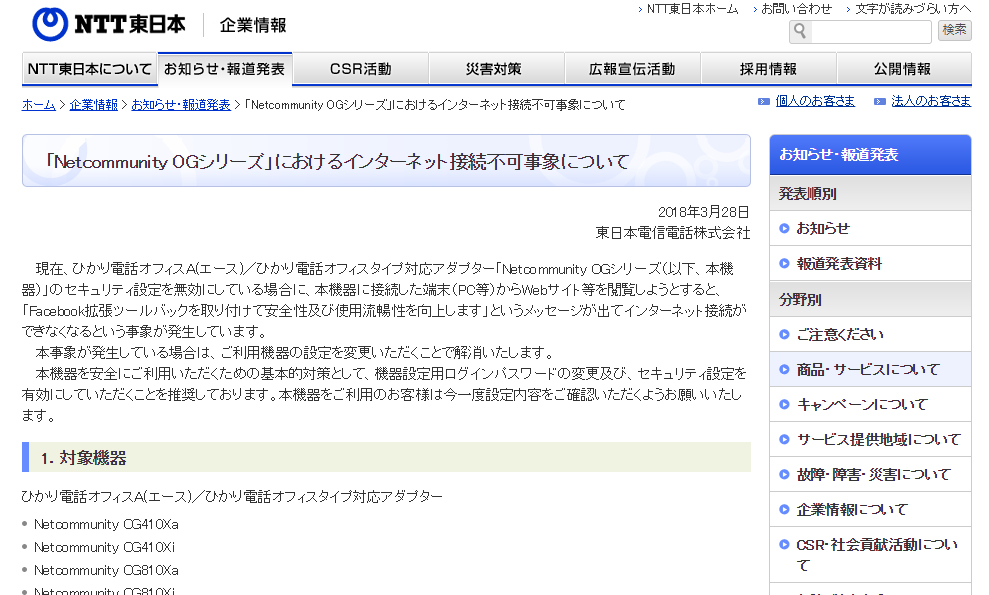Click bullet icon next to CSR・社会貢献活動について

pyautogui.click(x=784, y=544)
